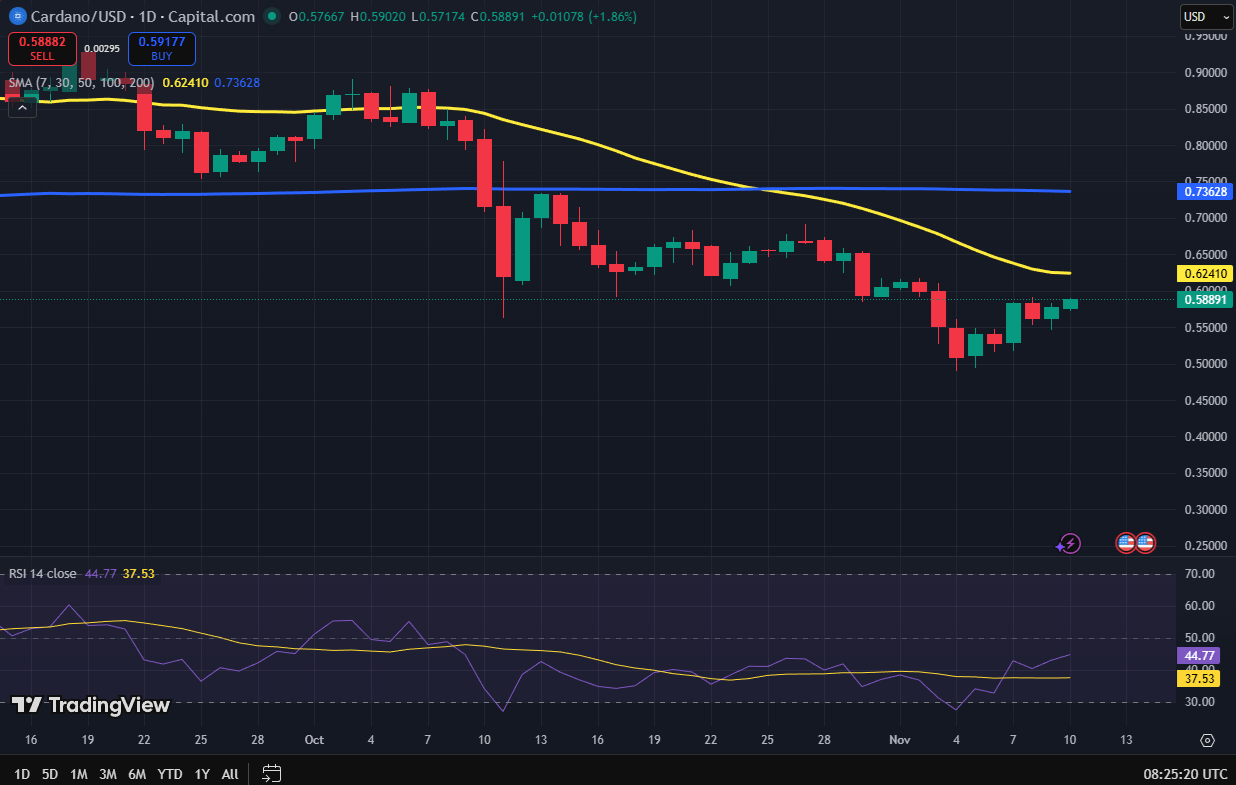Screen dimensions: 1236x785
Task: Select the 5D time range
Action: (x=49, y=773)
